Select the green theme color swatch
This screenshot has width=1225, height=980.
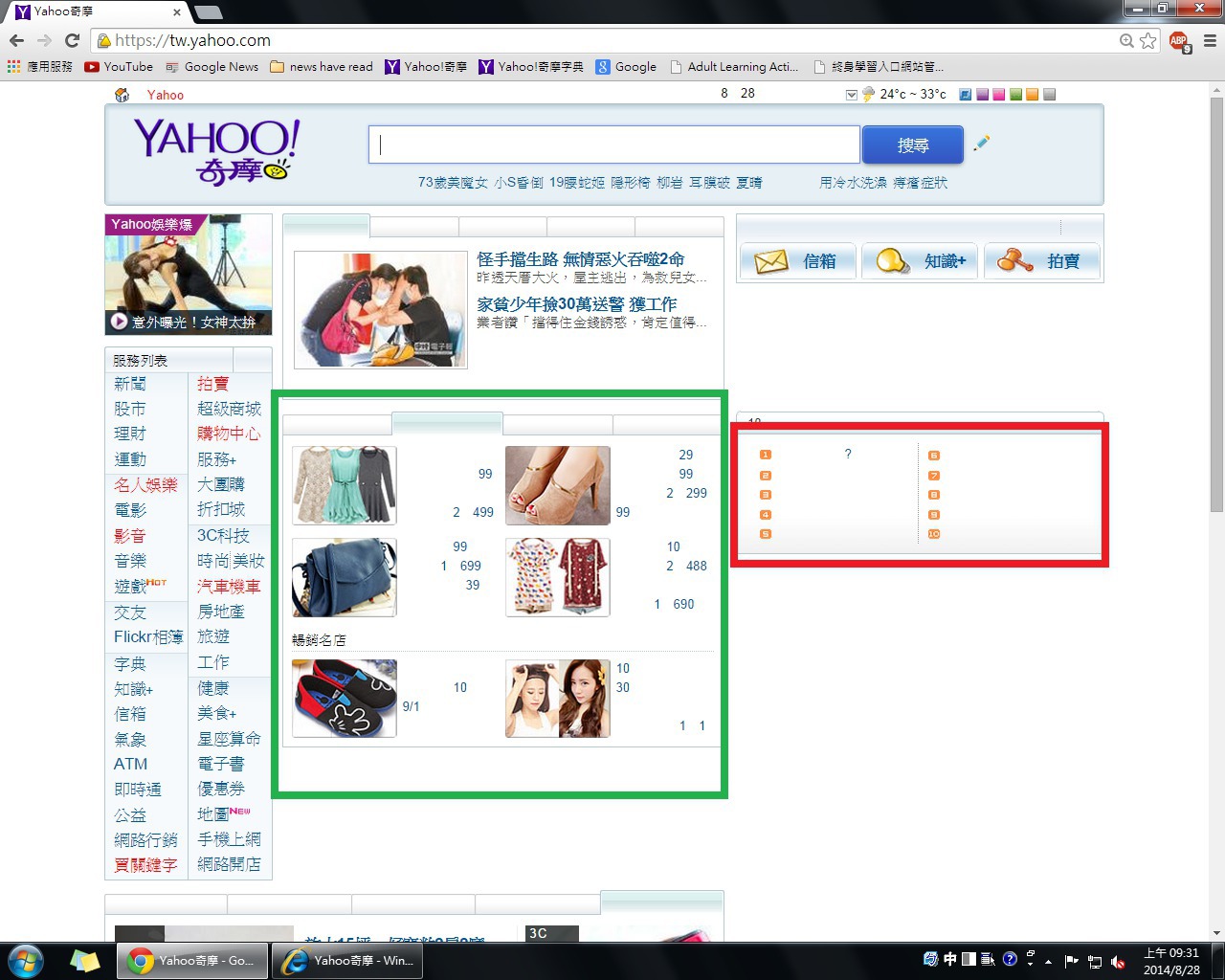pos(1015,94)
